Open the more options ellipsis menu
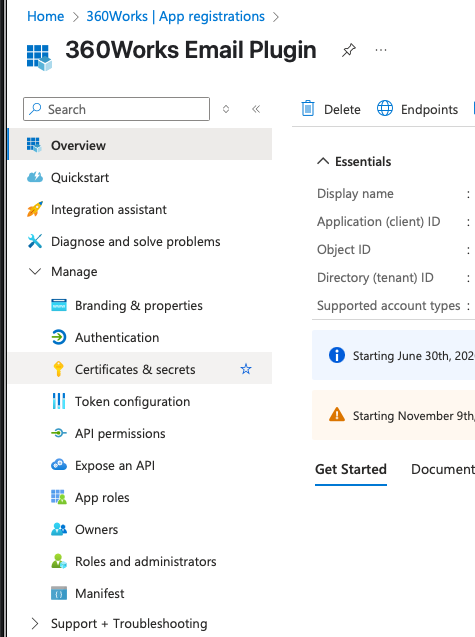This screenshot has width=475, height=637. pyautogui.click(x=381, y=50)
